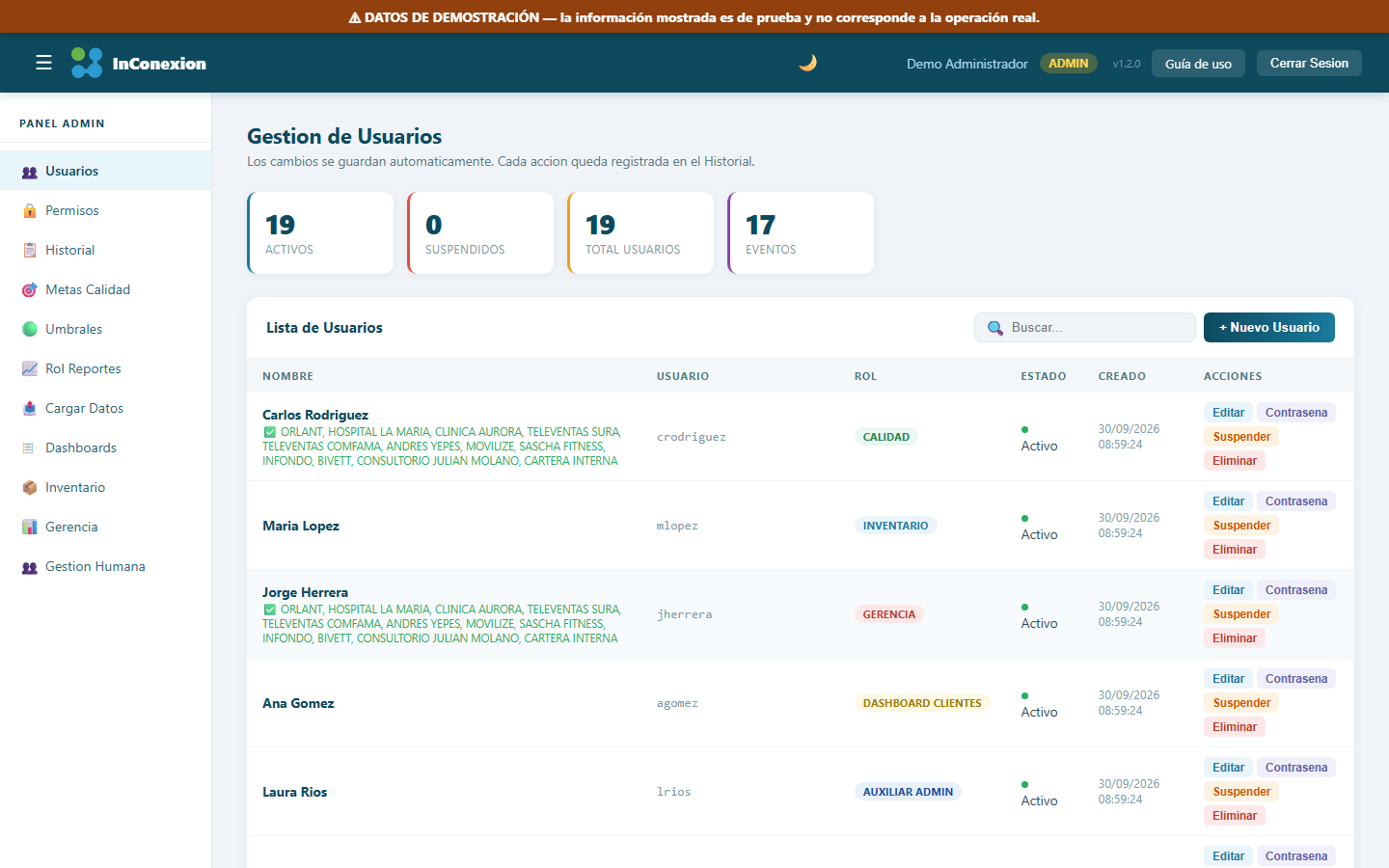Viewport: 1389px width, 868px height.
Task: Open Metas Calidad in sidebar
Action: click(x=105, y=289)
